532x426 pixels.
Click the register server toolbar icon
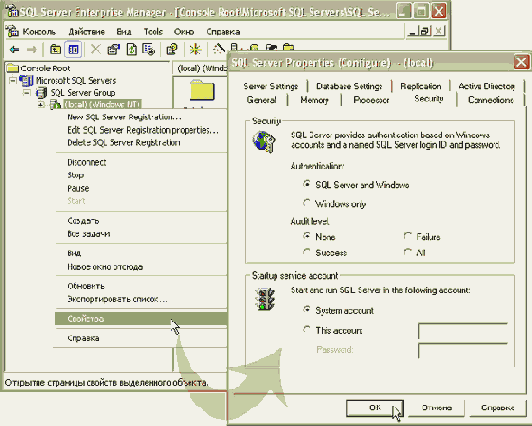click(x=235, y=47)
